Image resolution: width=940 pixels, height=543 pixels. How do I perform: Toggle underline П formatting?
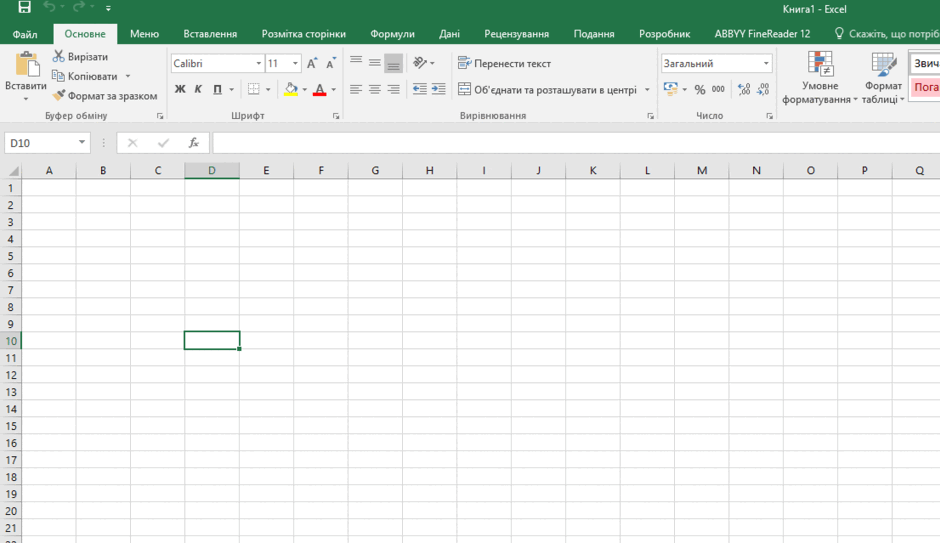point(217,89)
